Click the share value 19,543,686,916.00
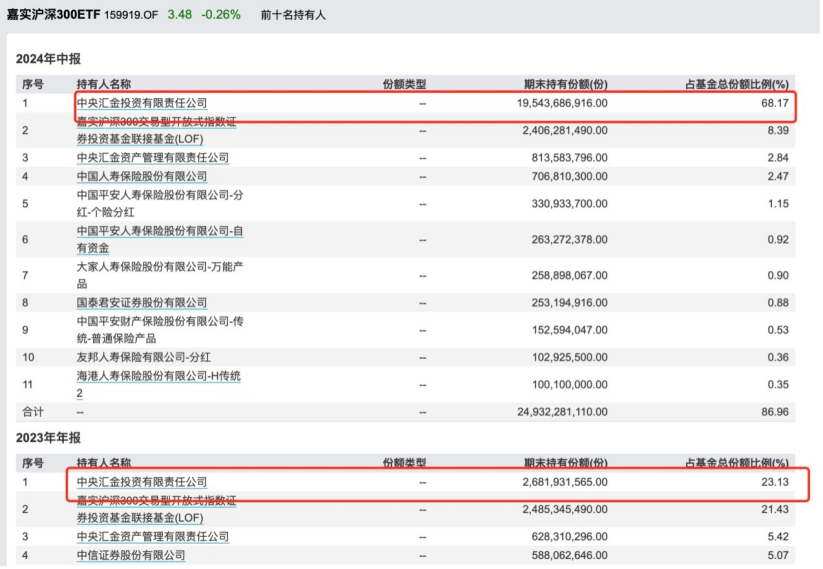823x569 pixels. point(562,103)
